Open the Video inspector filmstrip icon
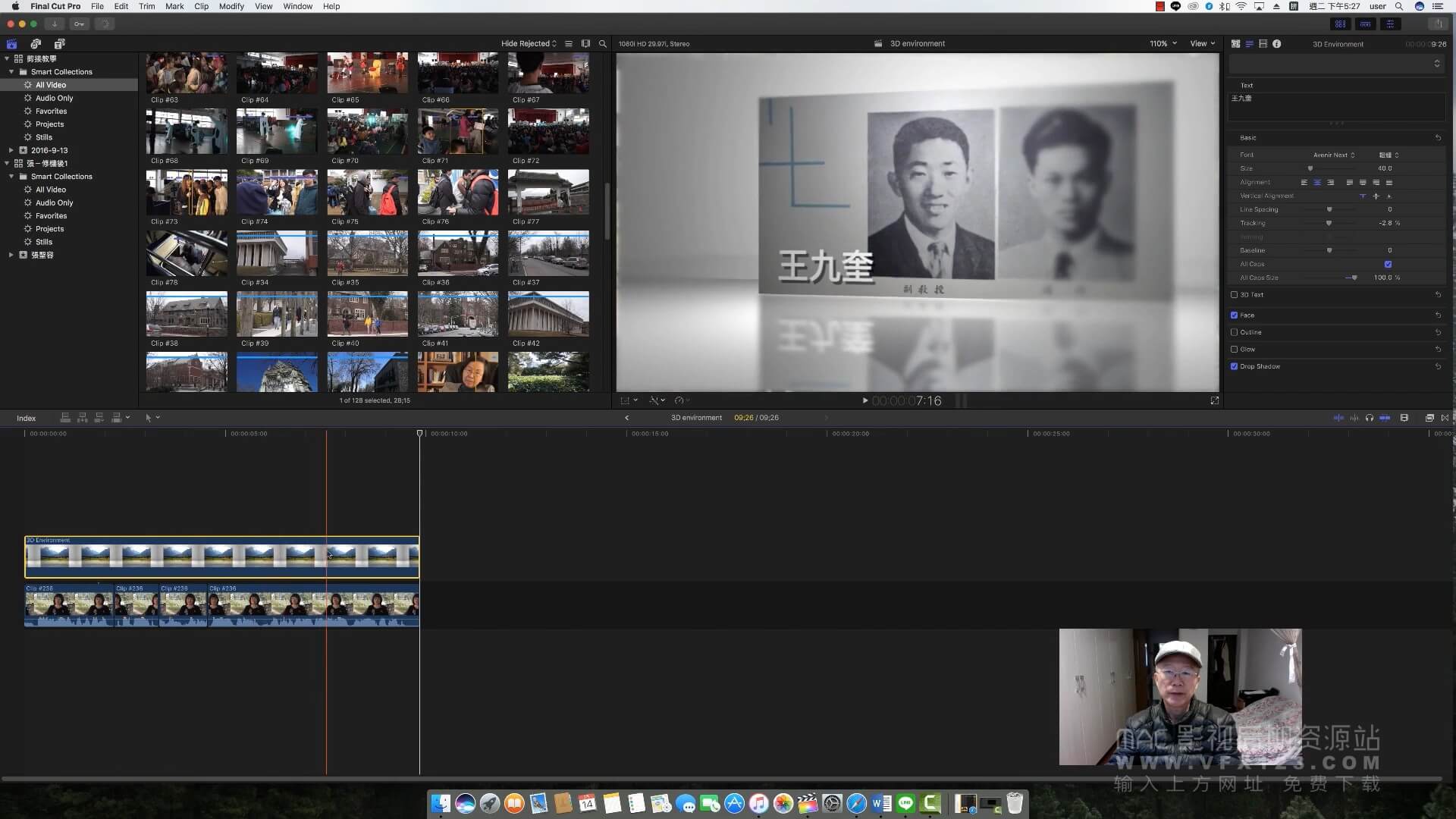Viewport: 1456px width, 819px height. point(1263,44)
